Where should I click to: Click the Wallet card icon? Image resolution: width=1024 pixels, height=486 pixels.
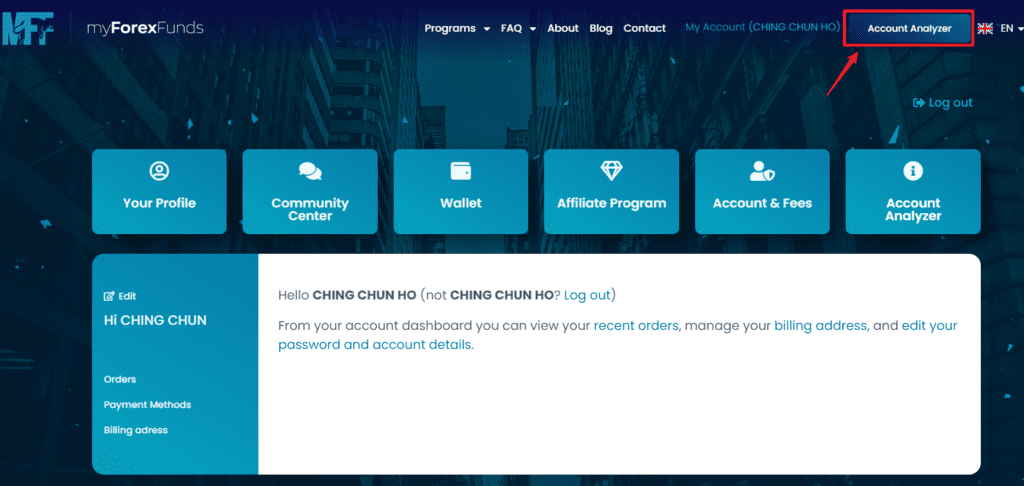[x=461, y=171]
